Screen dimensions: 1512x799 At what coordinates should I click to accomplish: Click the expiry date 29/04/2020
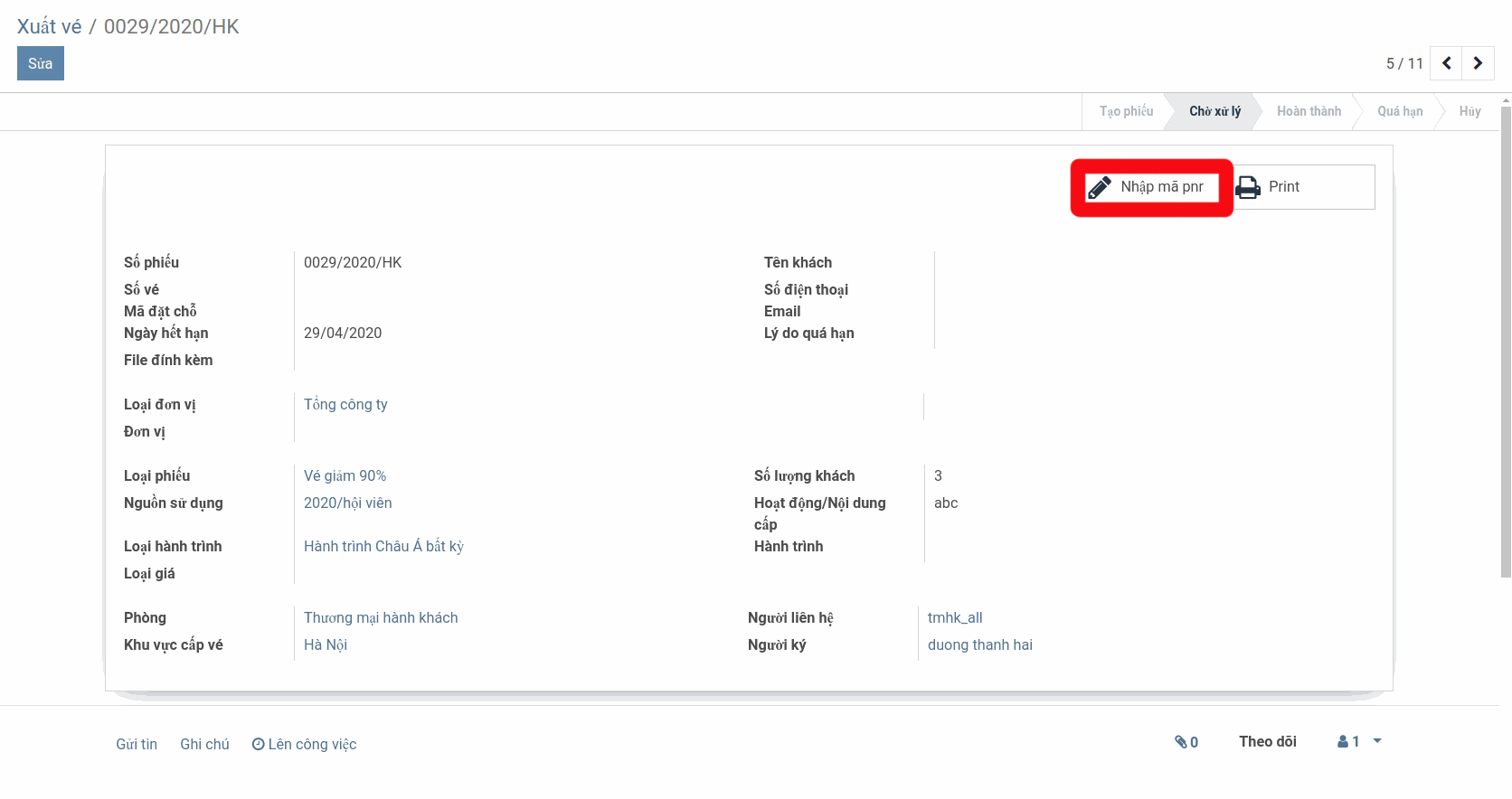coord(343,333)
